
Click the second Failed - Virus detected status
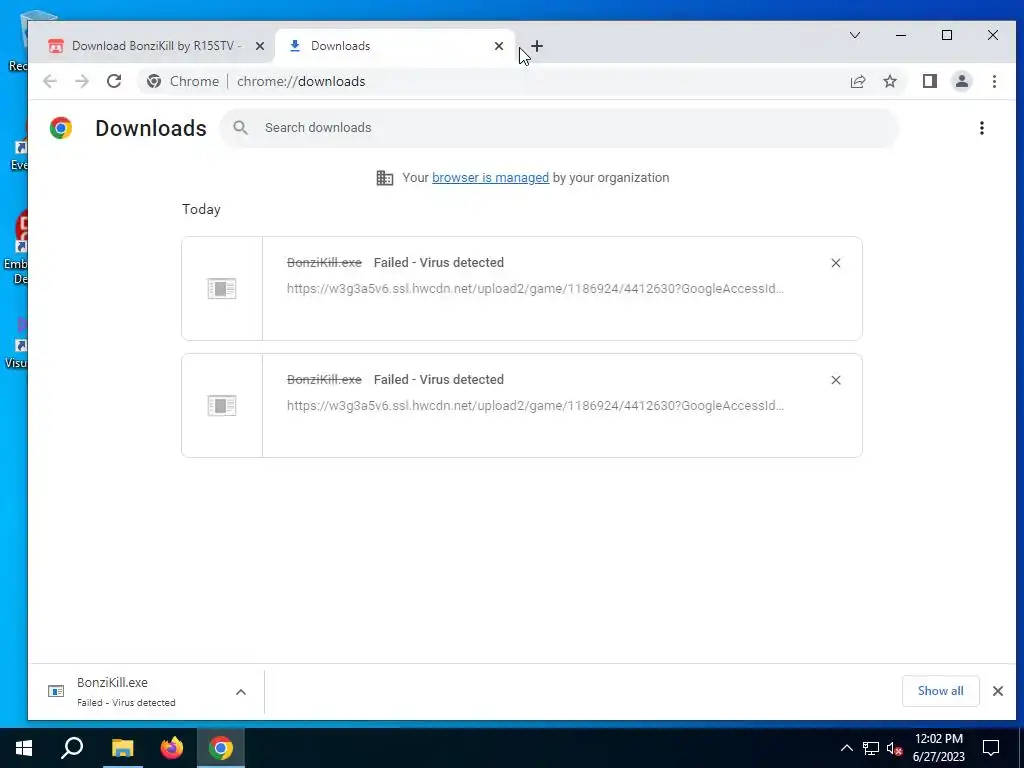[439, 379]
